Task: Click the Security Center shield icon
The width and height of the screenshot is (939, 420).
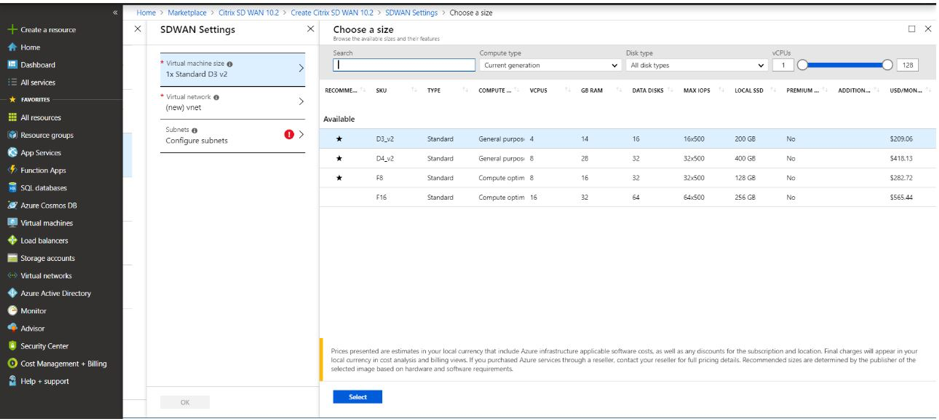Action: (12, 346)
